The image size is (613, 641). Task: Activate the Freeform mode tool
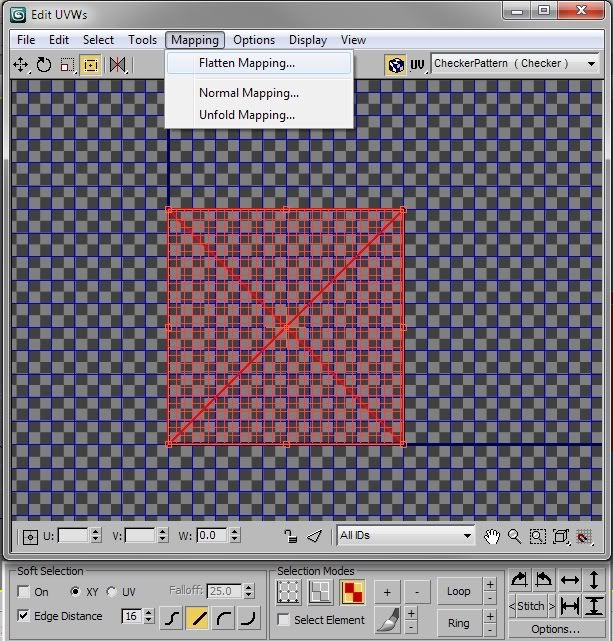91,64
